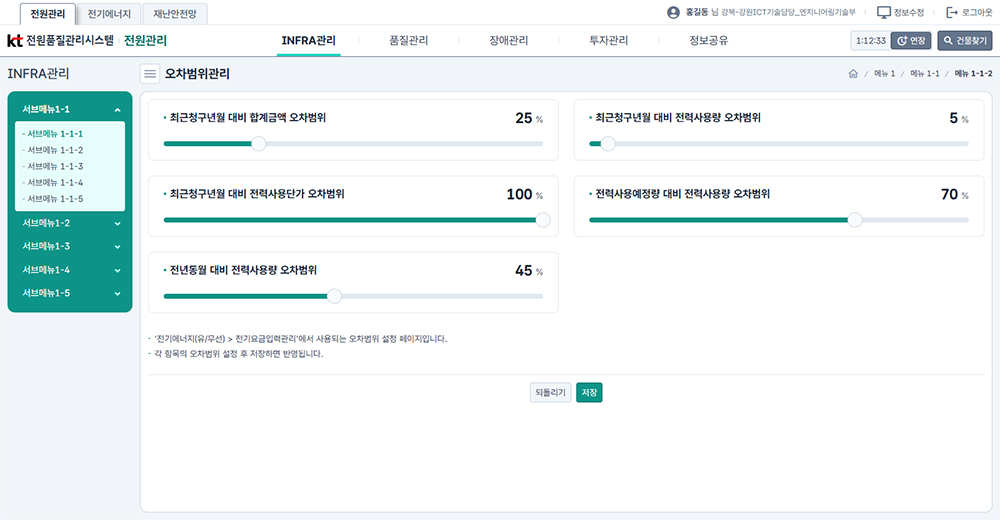The height and width of the screenshot is (520, 1000).
Task: Click the 로그아웃 logout icon
Action: 951,13
